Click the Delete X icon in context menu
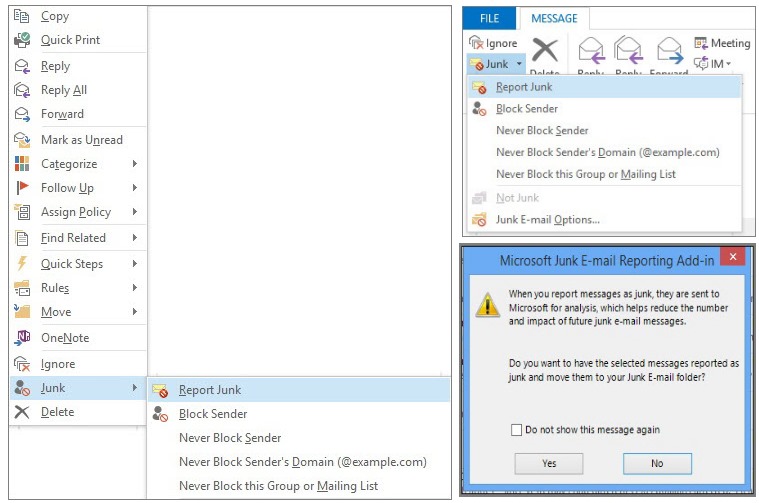This screenshot has height=503, width=759. tap(22, 412)
